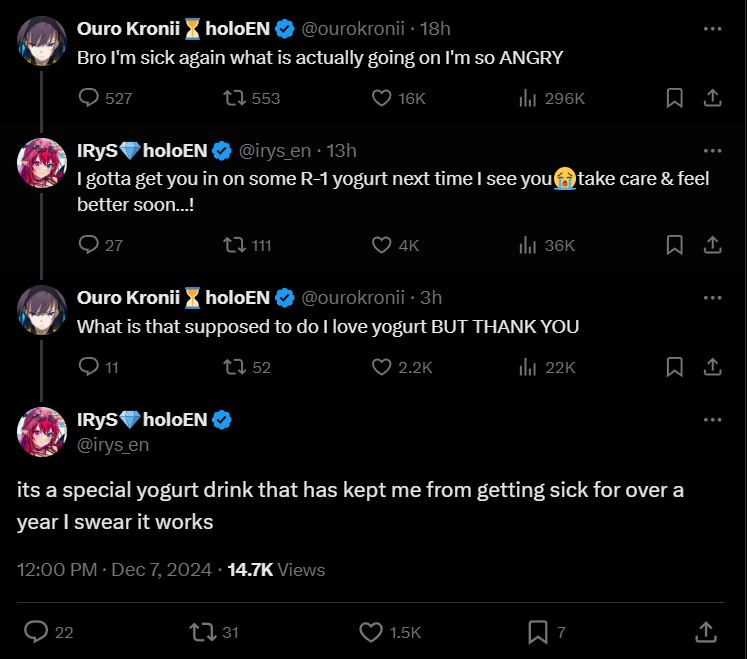Image resolution: width=747 pixels, height=659 pixels.
Task: Bookmark the main tweet with 7 bookmarks
Action: click(x=537, y=632)
